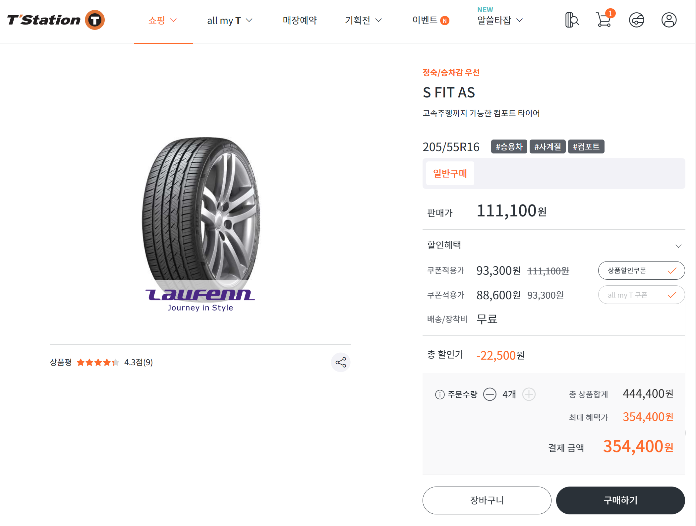696x526 pixels.
Task: Open the 이벤트 menu item
Action: pyautogui.click(x=425, y=20)
